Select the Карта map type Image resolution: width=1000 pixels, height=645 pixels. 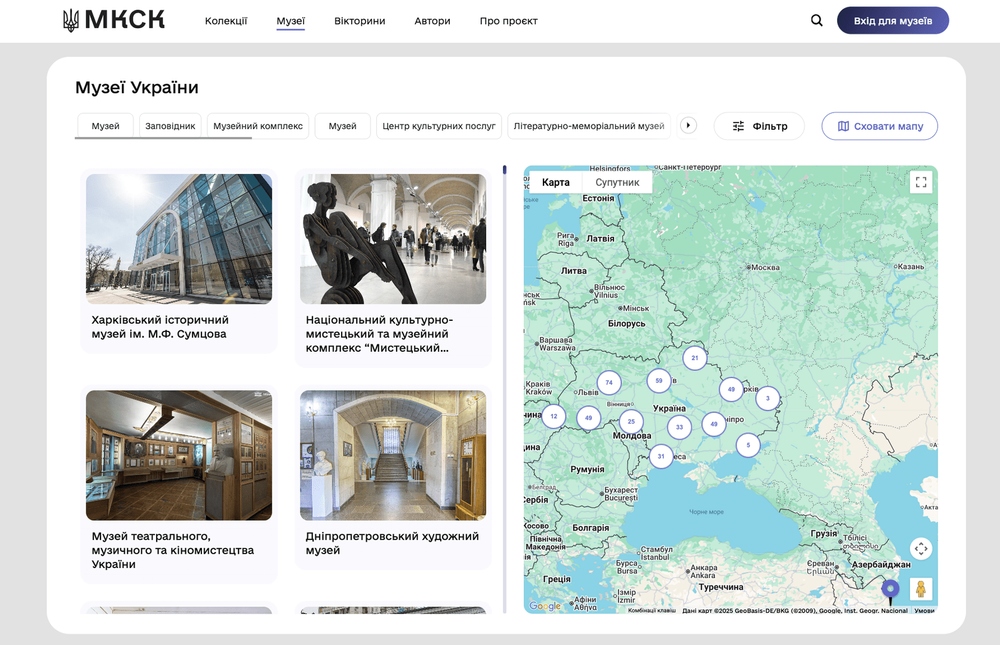[x=555, y=182]
